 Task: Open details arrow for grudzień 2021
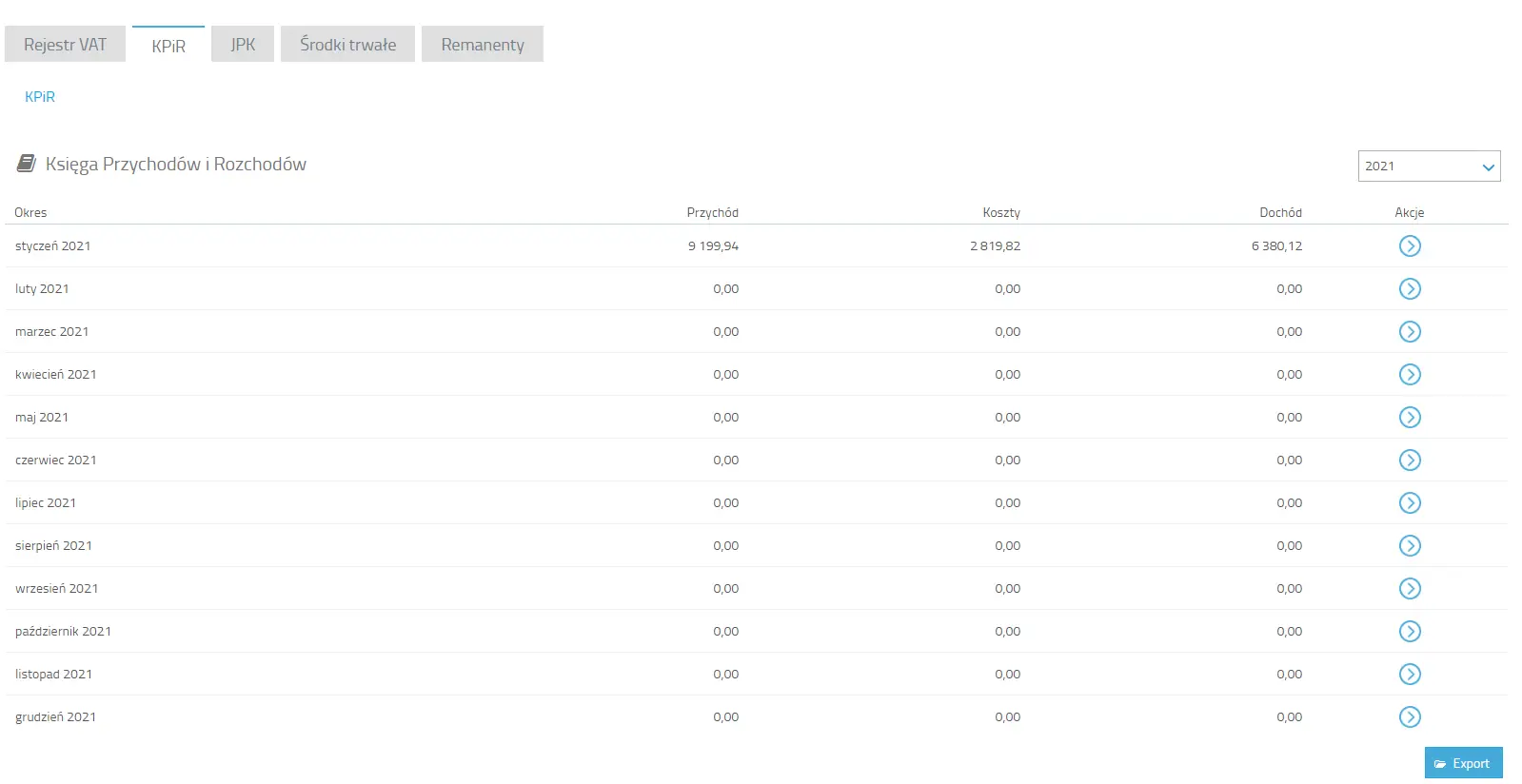1410,717
